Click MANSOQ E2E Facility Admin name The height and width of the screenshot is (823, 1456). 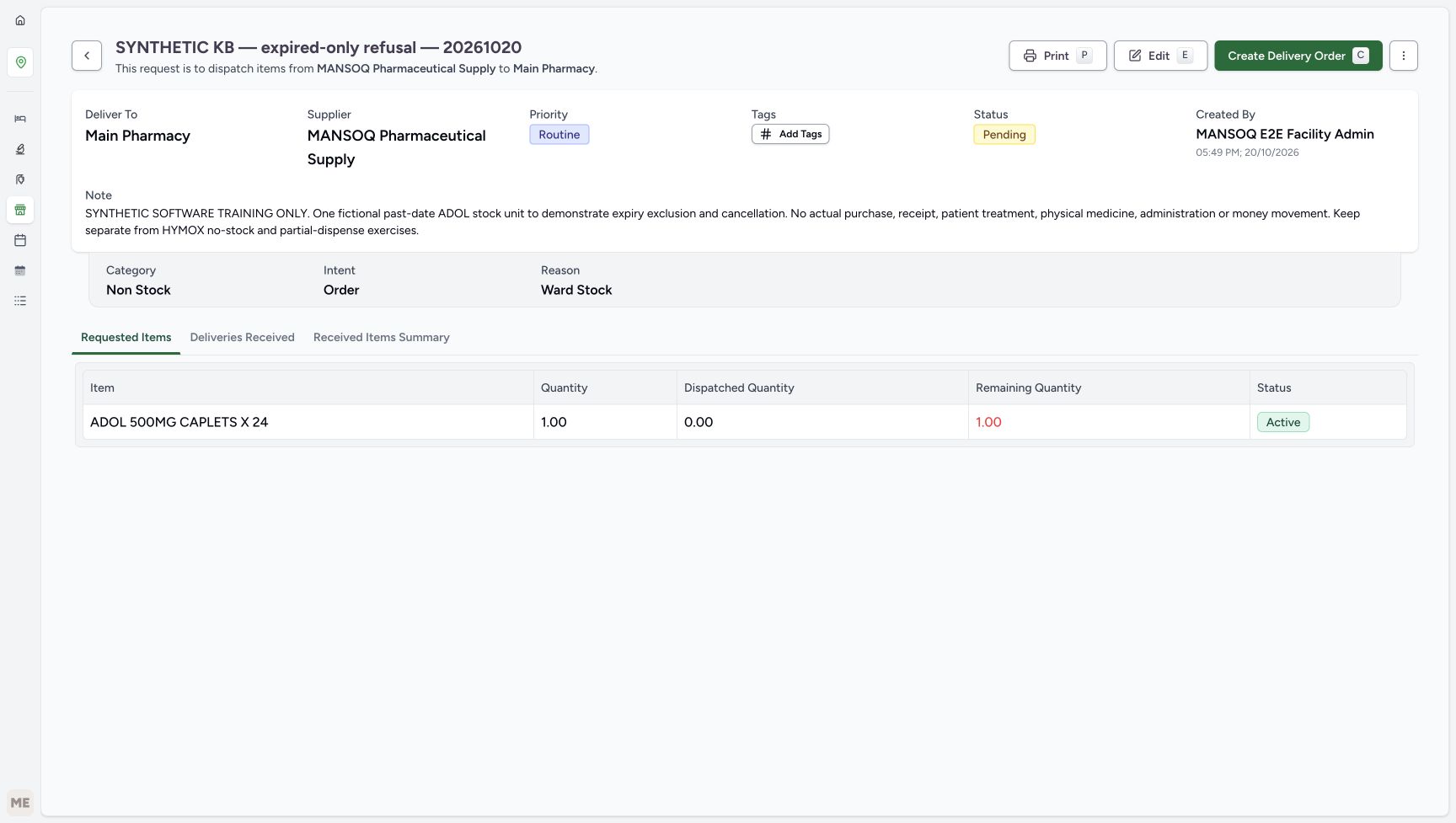pos(1285,134)
